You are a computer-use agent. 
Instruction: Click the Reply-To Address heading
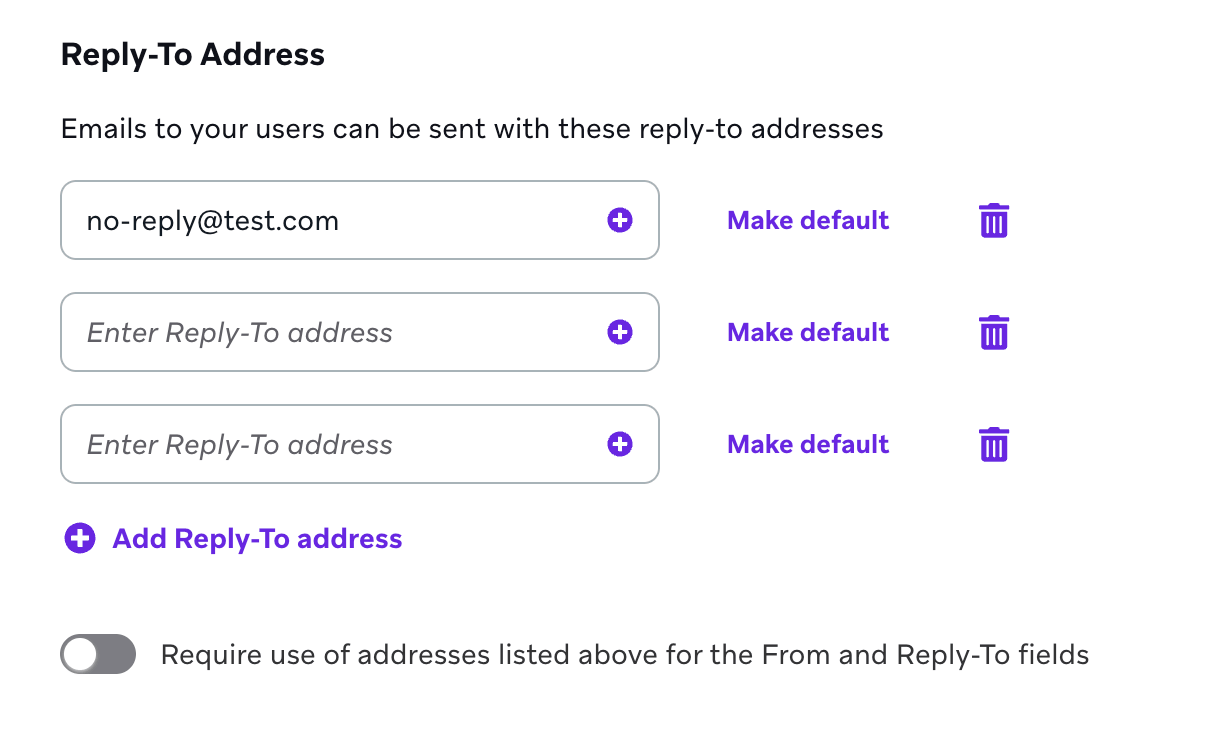point(193,54)
